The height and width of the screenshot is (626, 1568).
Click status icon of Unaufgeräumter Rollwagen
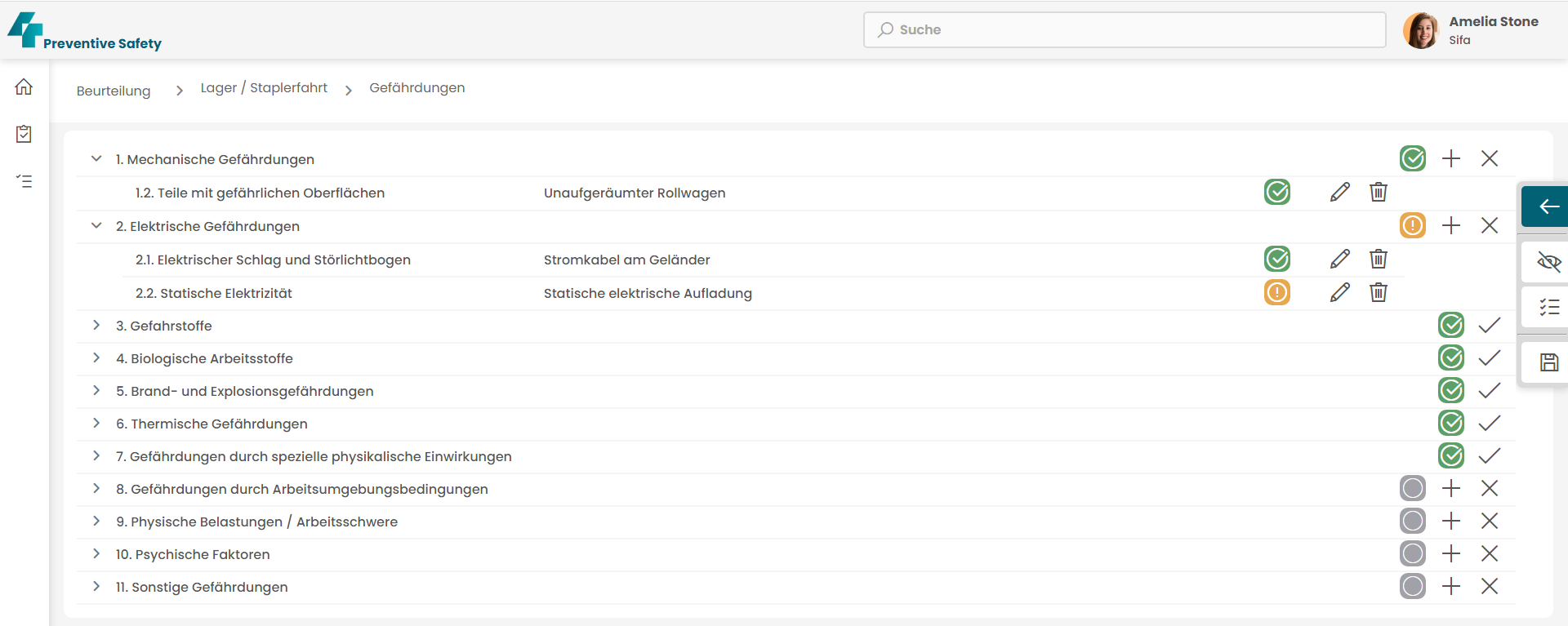(x=1277, y=192)
